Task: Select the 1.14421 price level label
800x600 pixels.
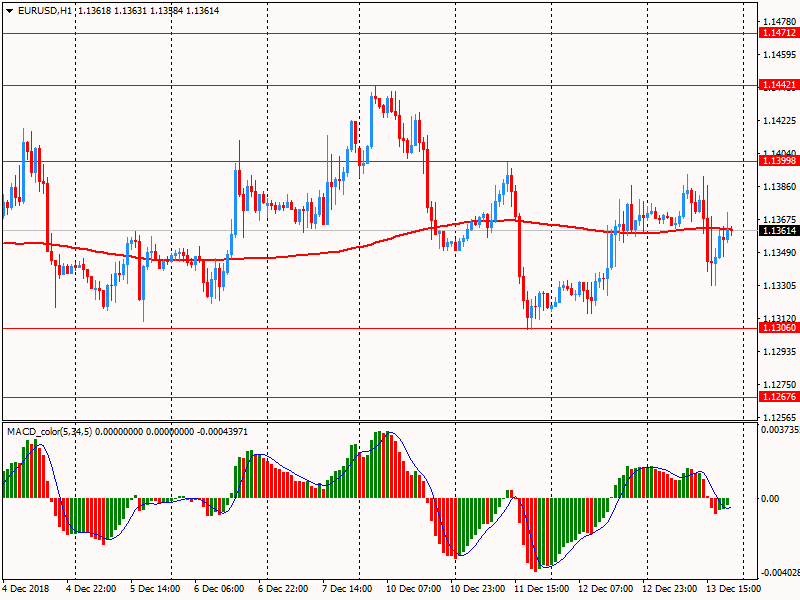Action: coord(778,85)
